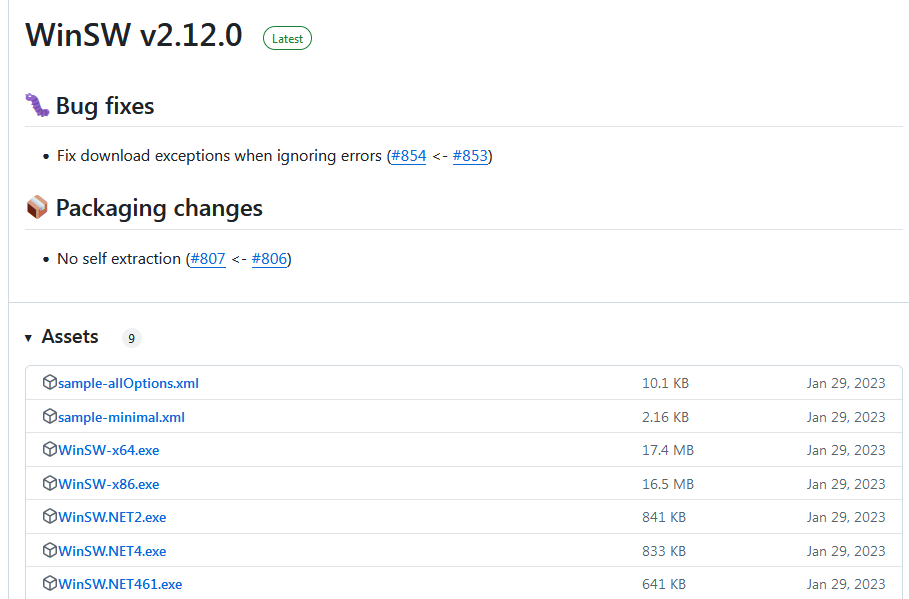909x599 pixels.
Task: Click the Jan 29, 2023 date for WinSW.NET461.exe
Action: tap(846, 584)
